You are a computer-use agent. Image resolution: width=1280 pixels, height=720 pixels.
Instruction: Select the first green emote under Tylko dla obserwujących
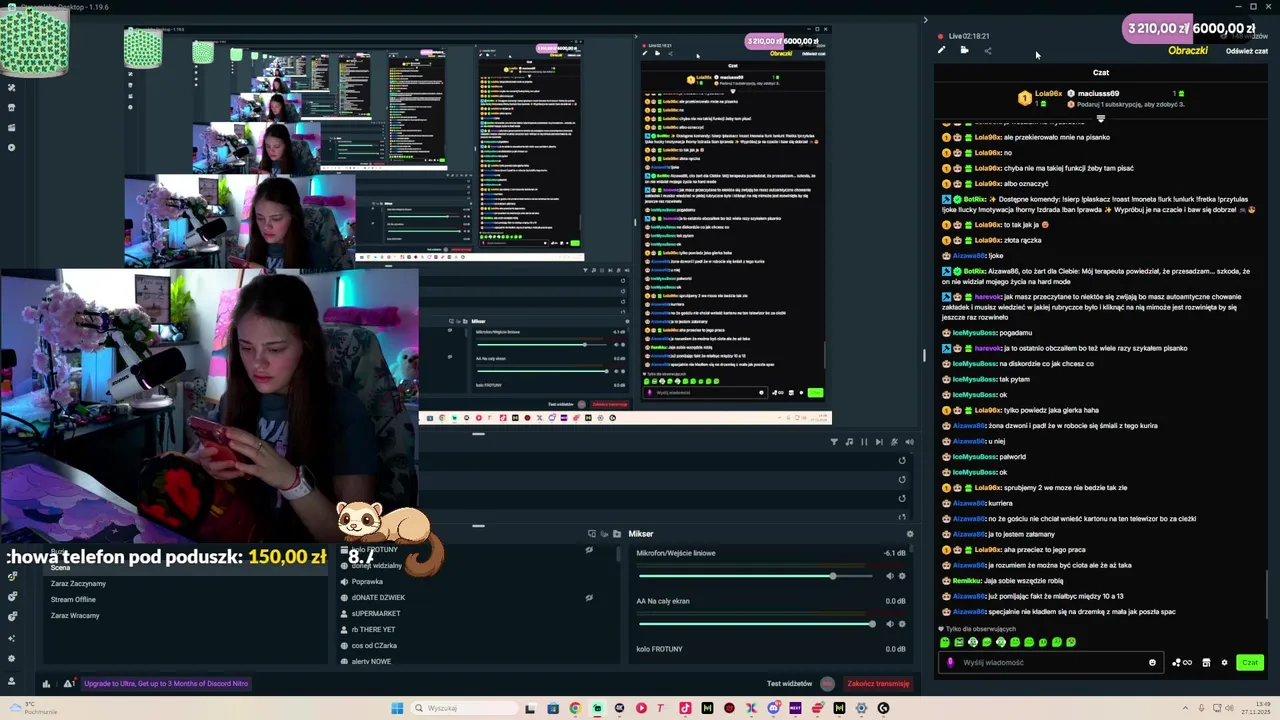[x=945, y=642]
